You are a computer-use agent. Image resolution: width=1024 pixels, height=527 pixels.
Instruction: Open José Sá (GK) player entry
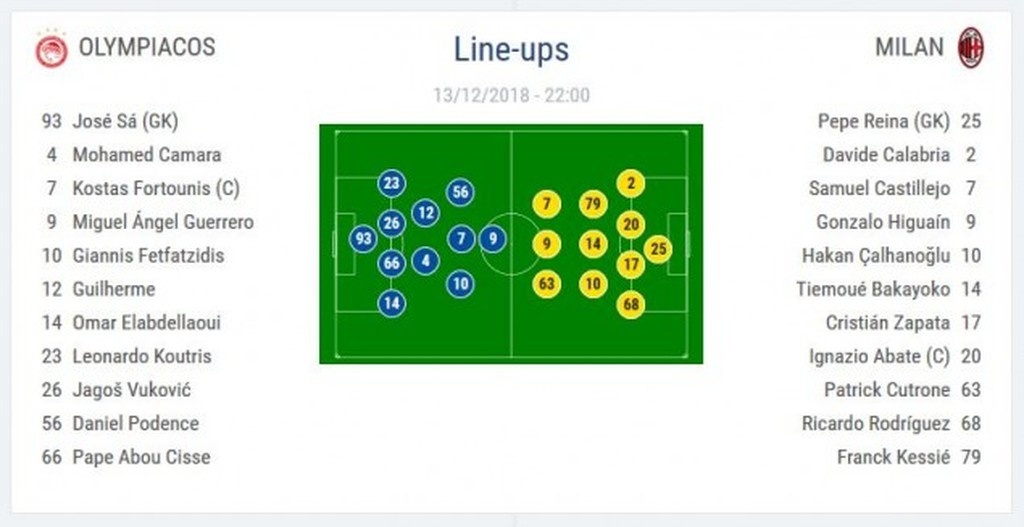tap(125, 121)
